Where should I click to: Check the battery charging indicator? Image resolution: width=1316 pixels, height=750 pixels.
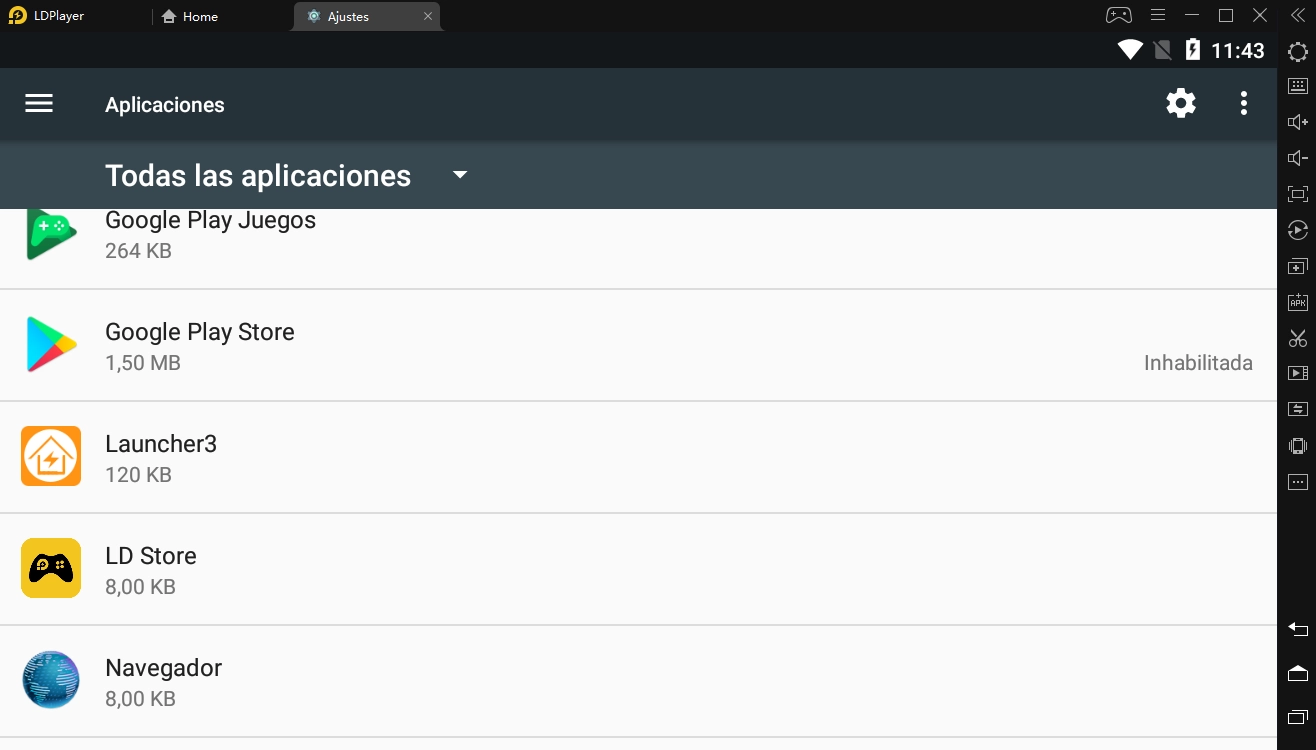(x=1192, y=49)
